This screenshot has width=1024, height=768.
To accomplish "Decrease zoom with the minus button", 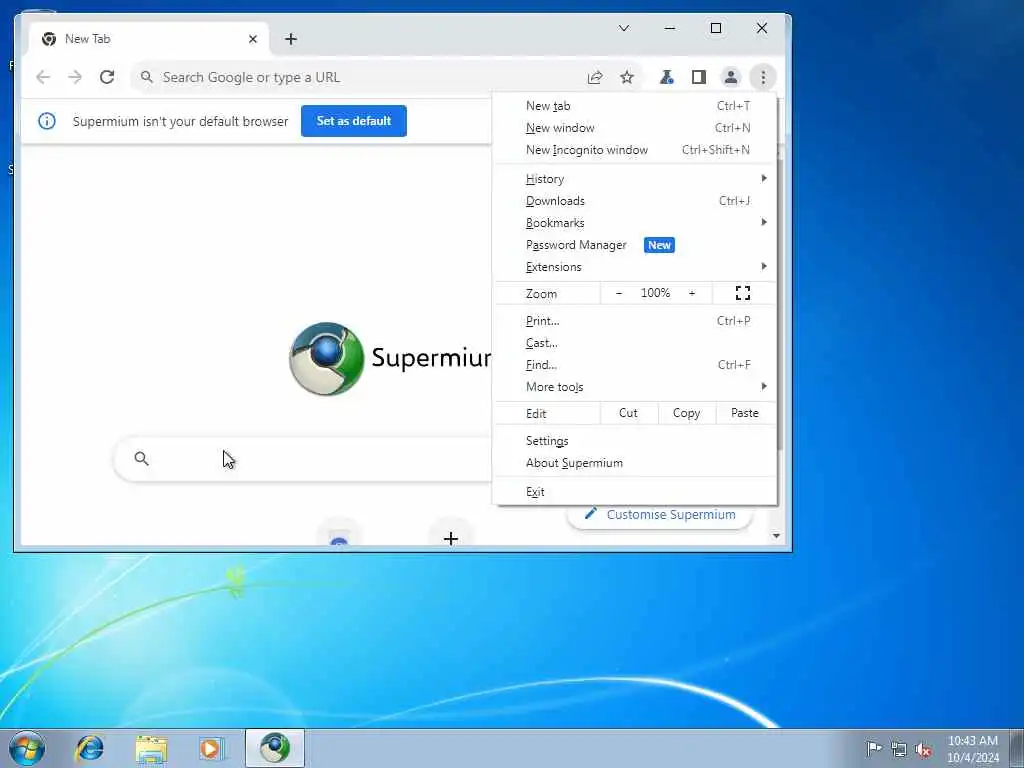I will point(619,293).
